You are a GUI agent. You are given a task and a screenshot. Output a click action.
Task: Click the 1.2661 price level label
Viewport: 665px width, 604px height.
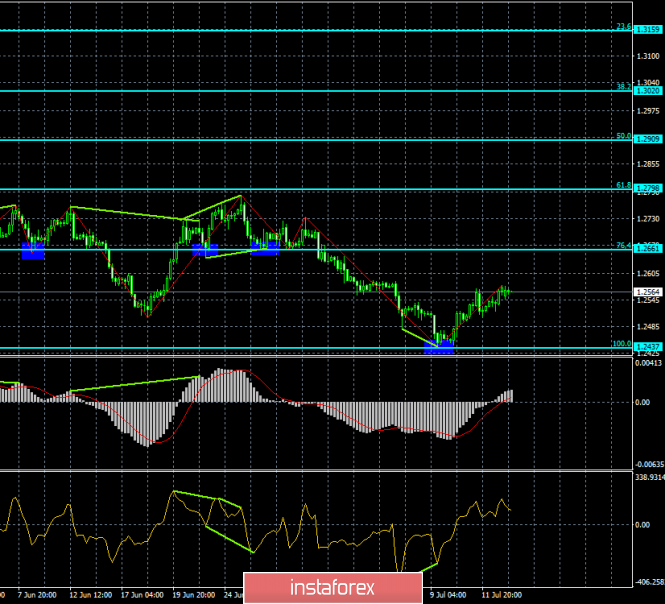(x=648, y=249)
